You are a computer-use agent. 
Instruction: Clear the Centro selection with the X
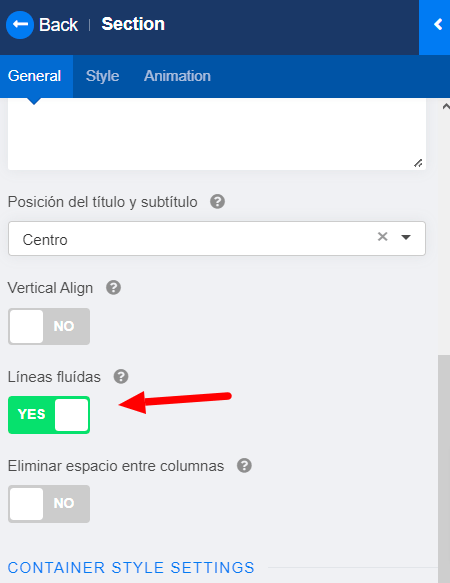pyautogui.click(x=382, y=236)
